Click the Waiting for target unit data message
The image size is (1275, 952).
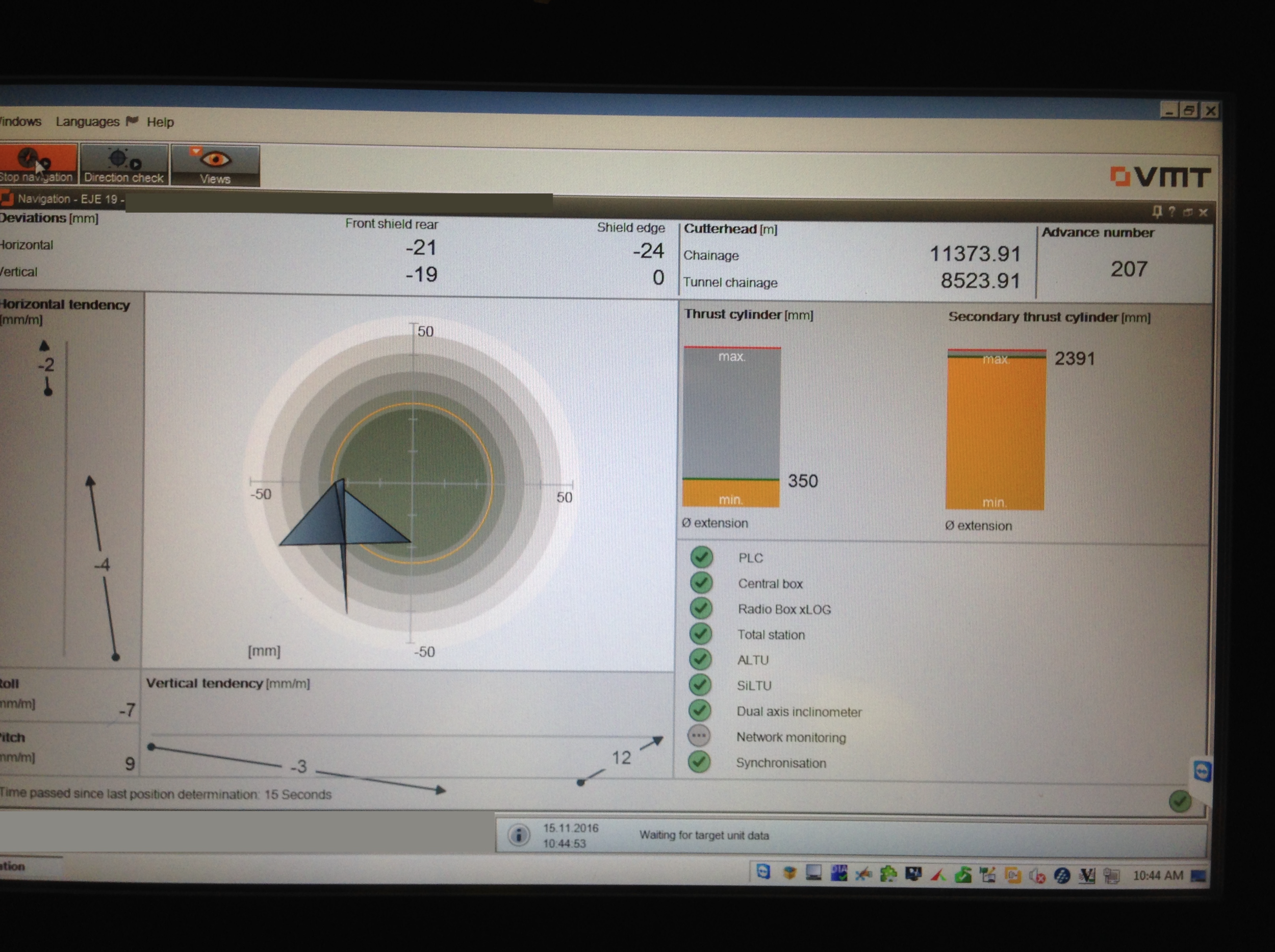pyautogui.click(x=704, y=835)
